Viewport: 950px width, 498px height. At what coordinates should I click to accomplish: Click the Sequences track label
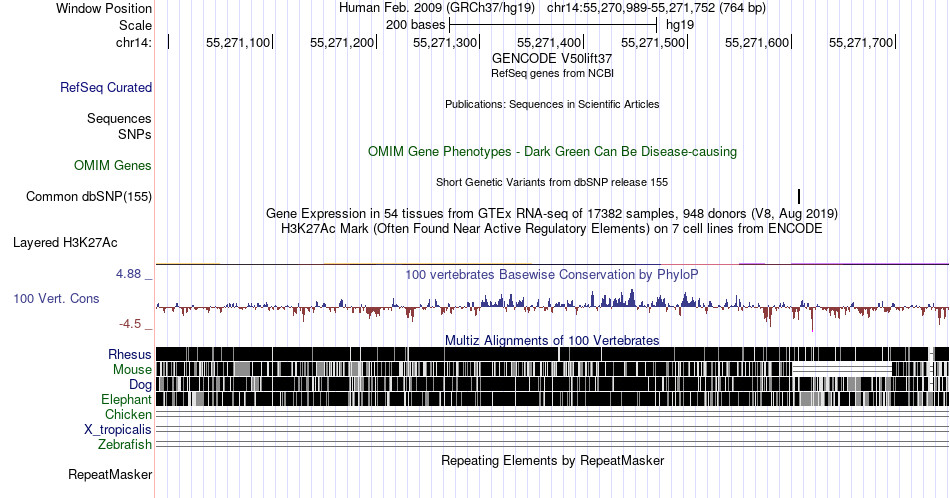pos(119,118)
